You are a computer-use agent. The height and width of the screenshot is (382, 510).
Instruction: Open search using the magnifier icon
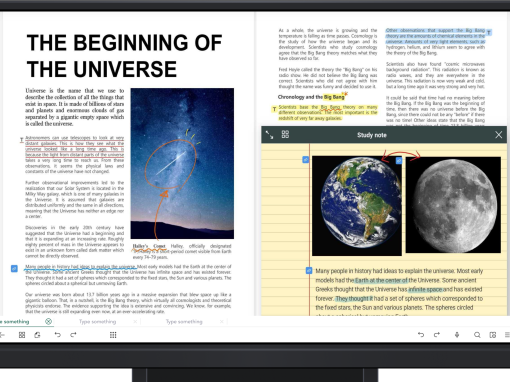[x=477, y=335]
